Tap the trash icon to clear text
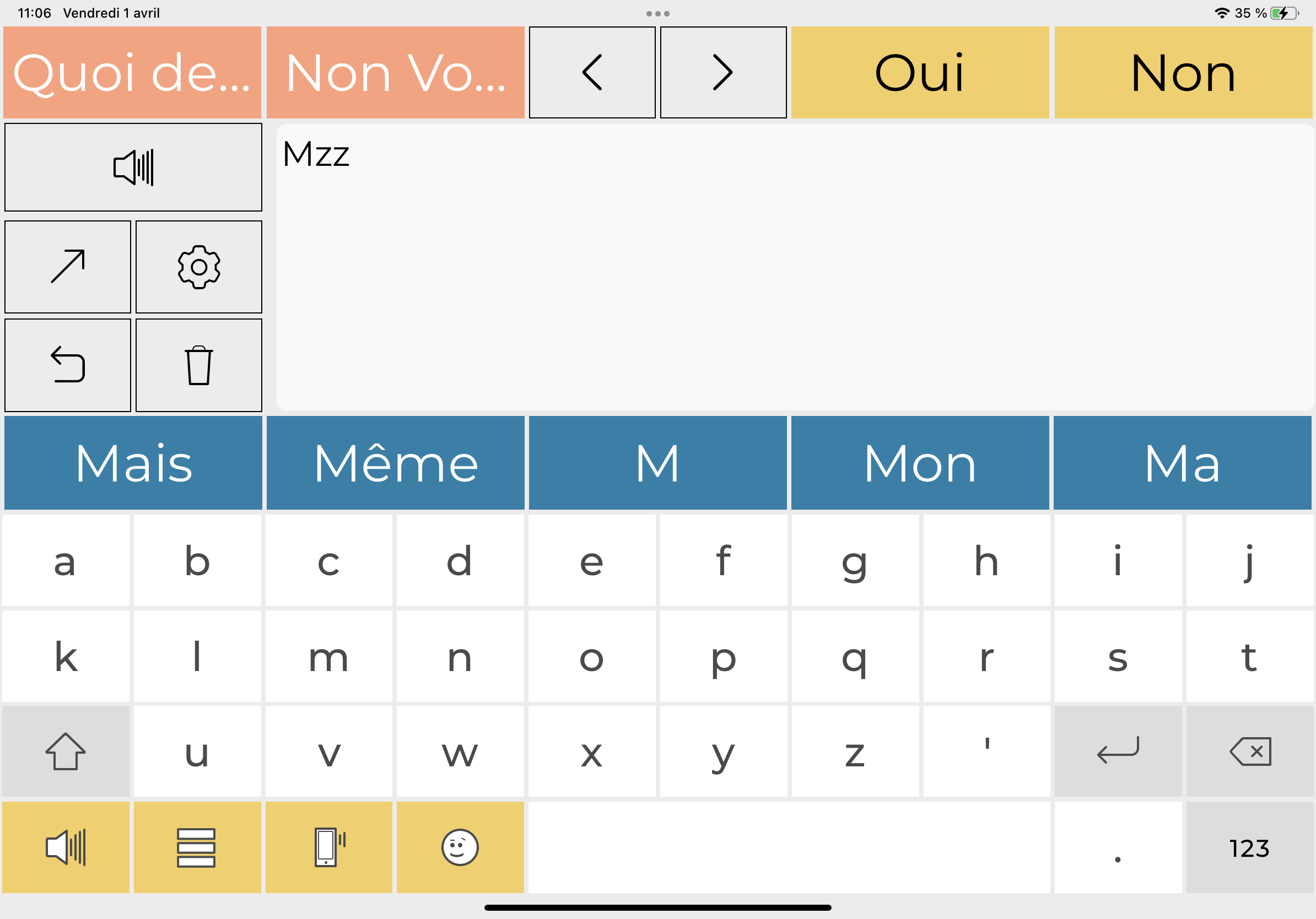 199,365
